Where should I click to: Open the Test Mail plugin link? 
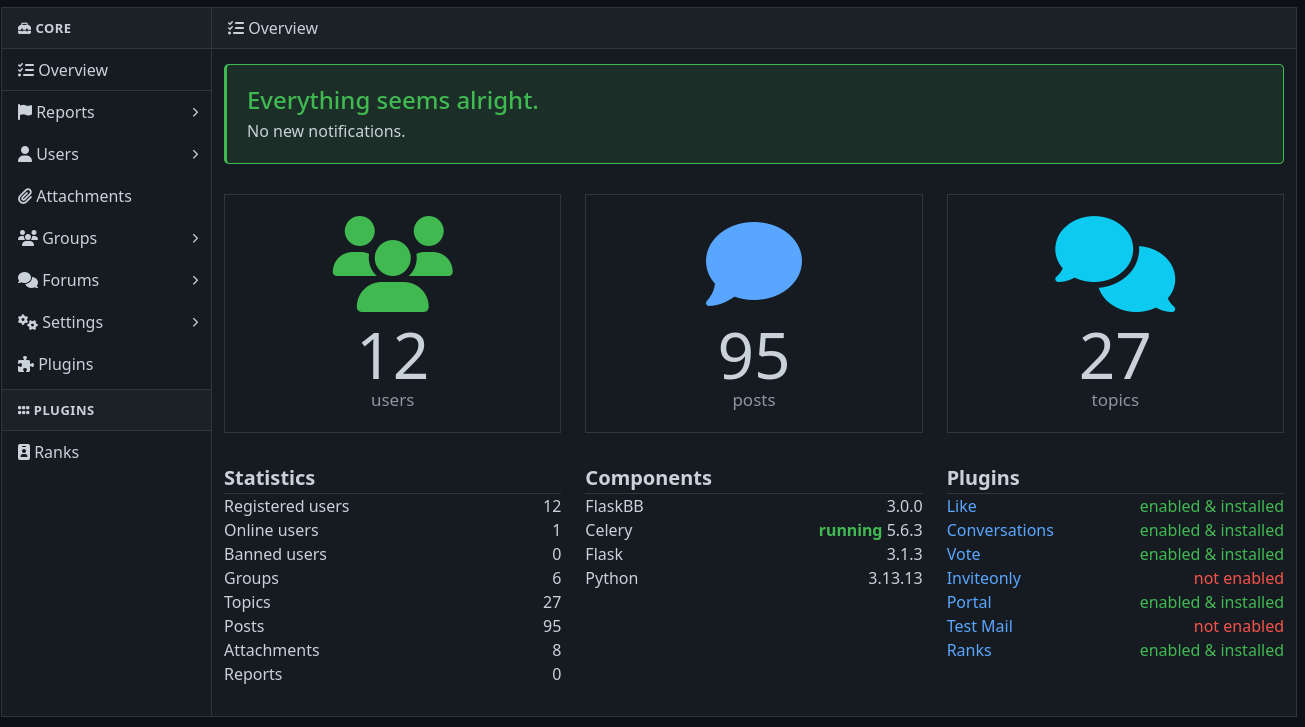pos(980,626)
